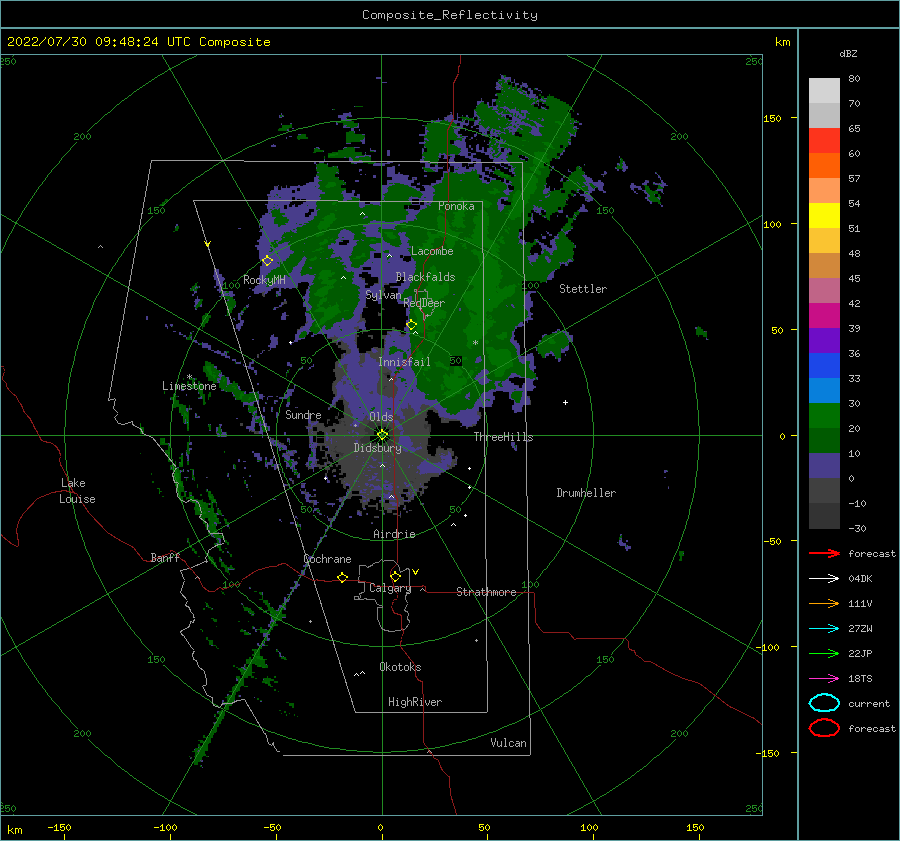Select the magenta 42 dBZ swatch

(824, 315)
